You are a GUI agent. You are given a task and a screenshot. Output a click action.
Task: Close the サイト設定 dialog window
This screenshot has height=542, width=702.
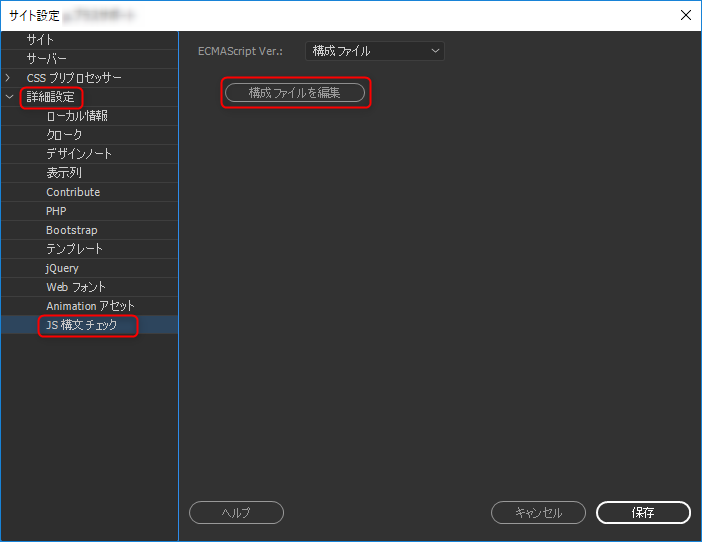pyautogui.click(x=685, y=15)
